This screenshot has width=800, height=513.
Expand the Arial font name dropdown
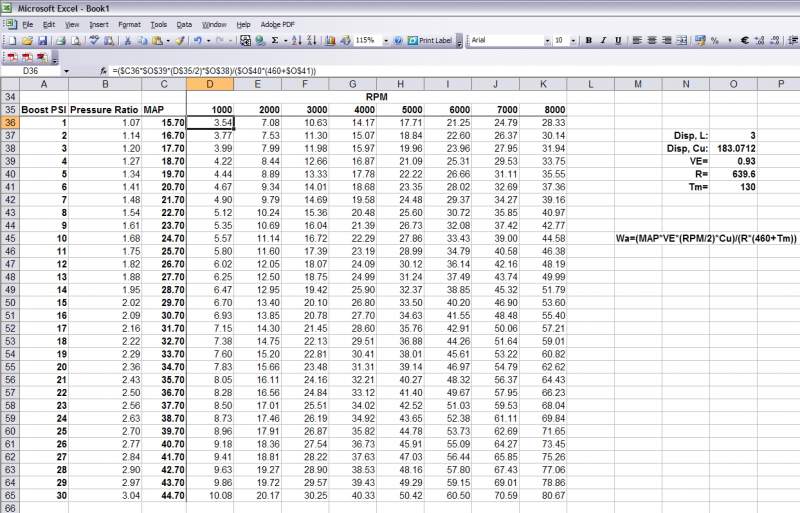(x=546, y=41)
